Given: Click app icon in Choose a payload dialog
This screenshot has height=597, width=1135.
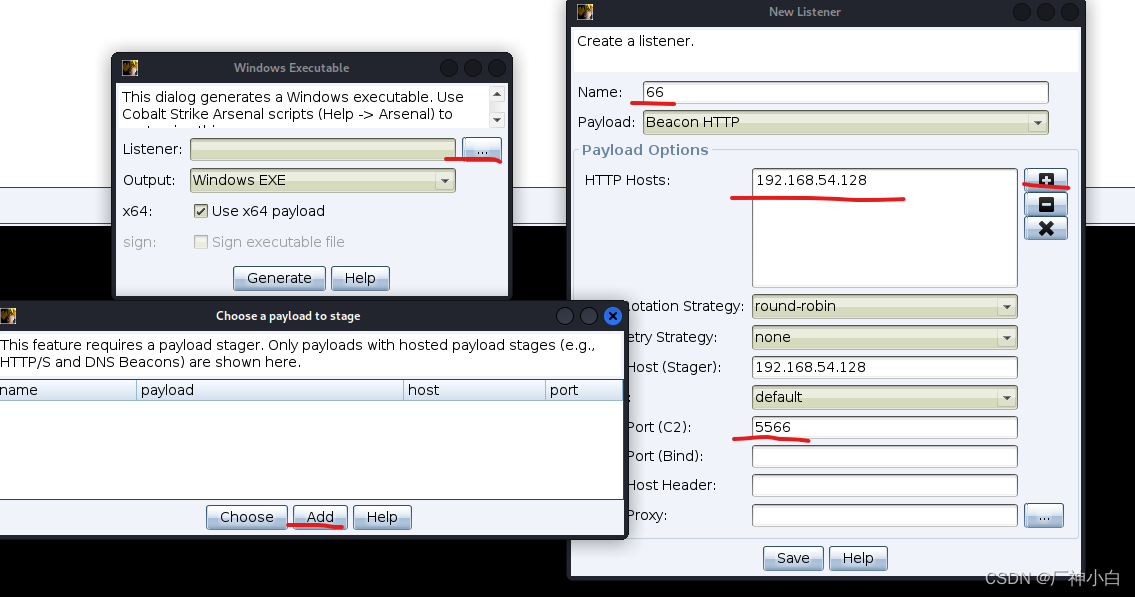Looking at the screenshot, I should click(8, 316).
